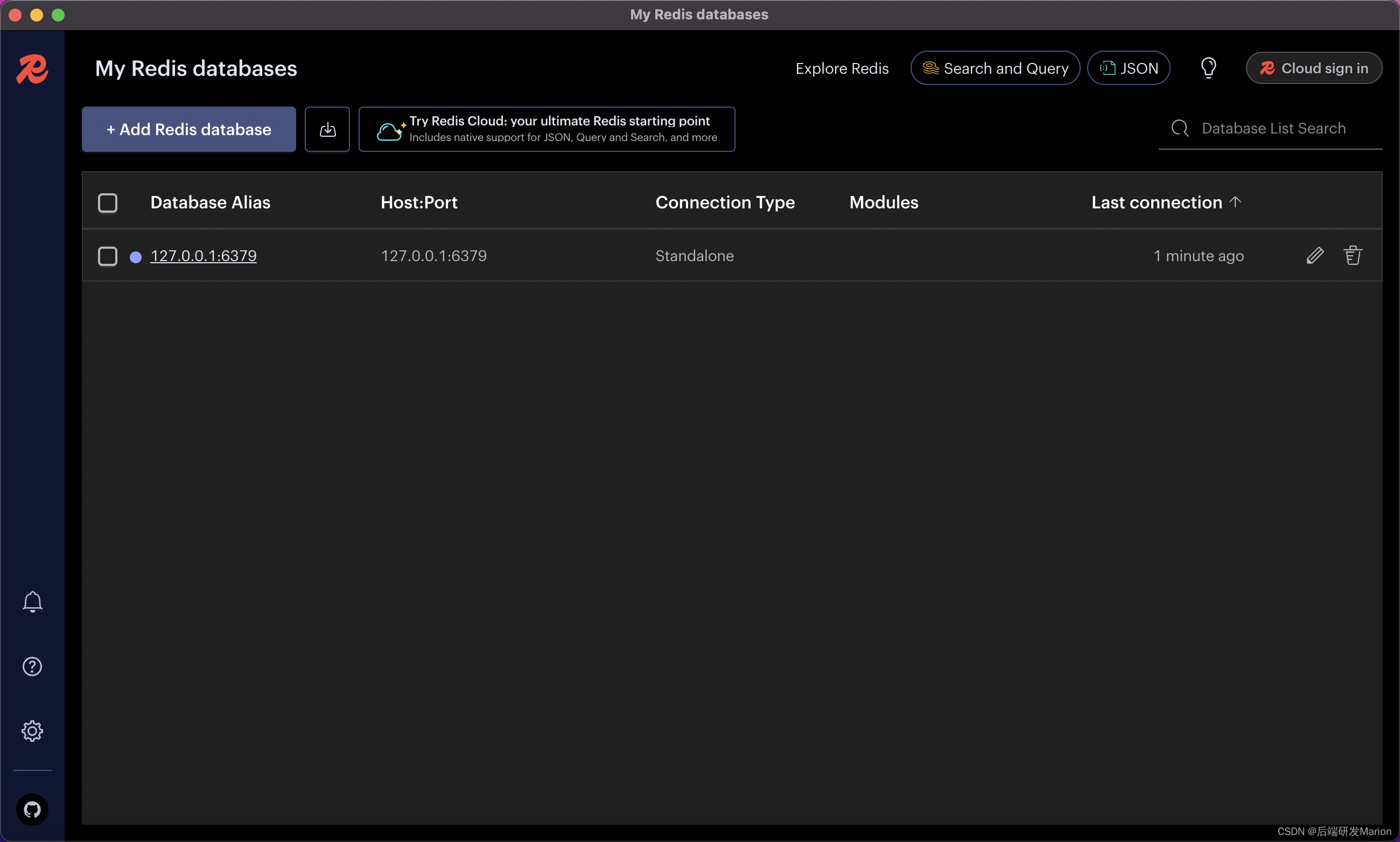This screenshot has width=1400, height=842.
Task: Open the Search and Query guide
Action: tap(995, 68)
